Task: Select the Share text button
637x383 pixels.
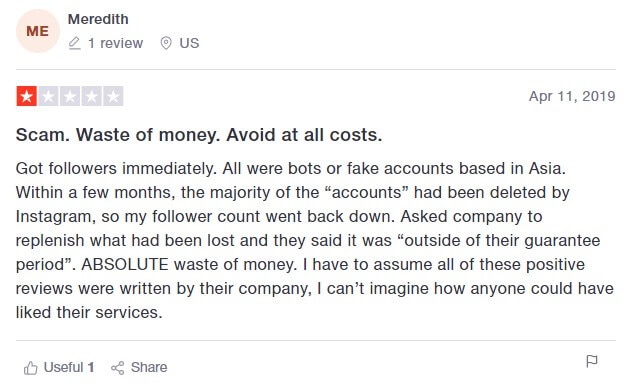Action: (x=149, y=367)
